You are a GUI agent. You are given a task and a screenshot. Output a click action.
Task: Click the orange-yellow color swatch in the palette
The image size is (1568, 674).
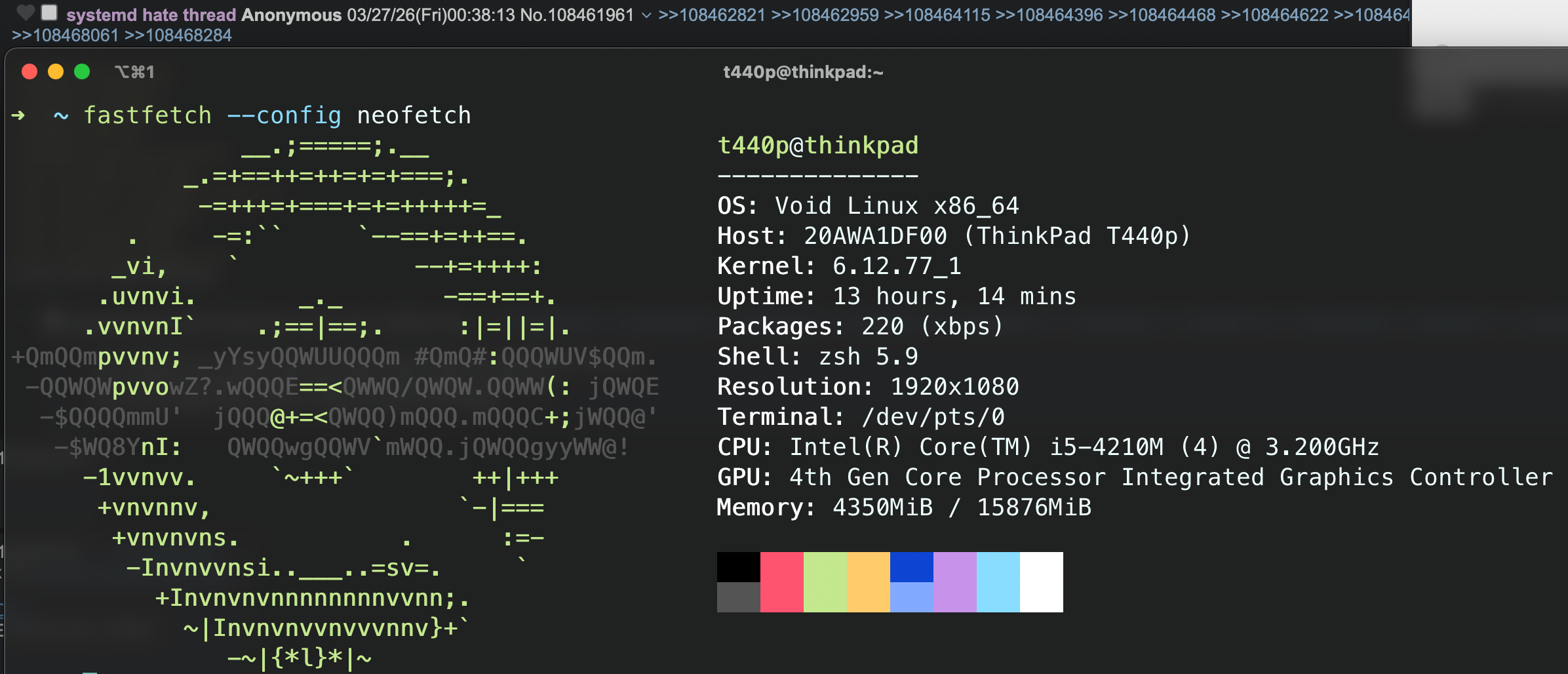tap(869, 582)
